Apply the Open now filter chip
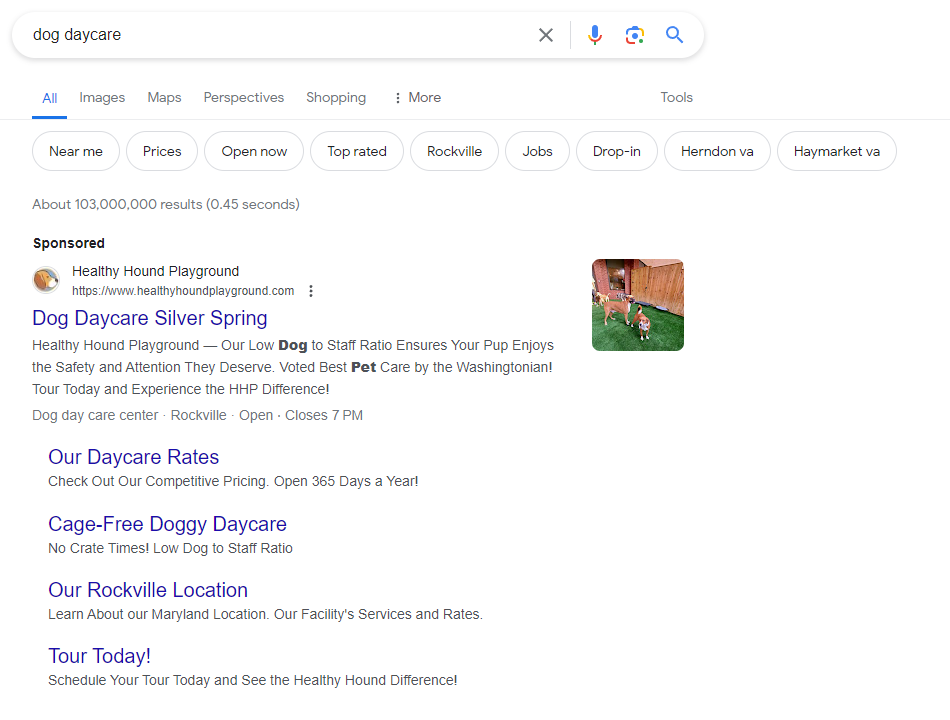The width and height of the screenshot is (950, 720). [x=254, y=152]
